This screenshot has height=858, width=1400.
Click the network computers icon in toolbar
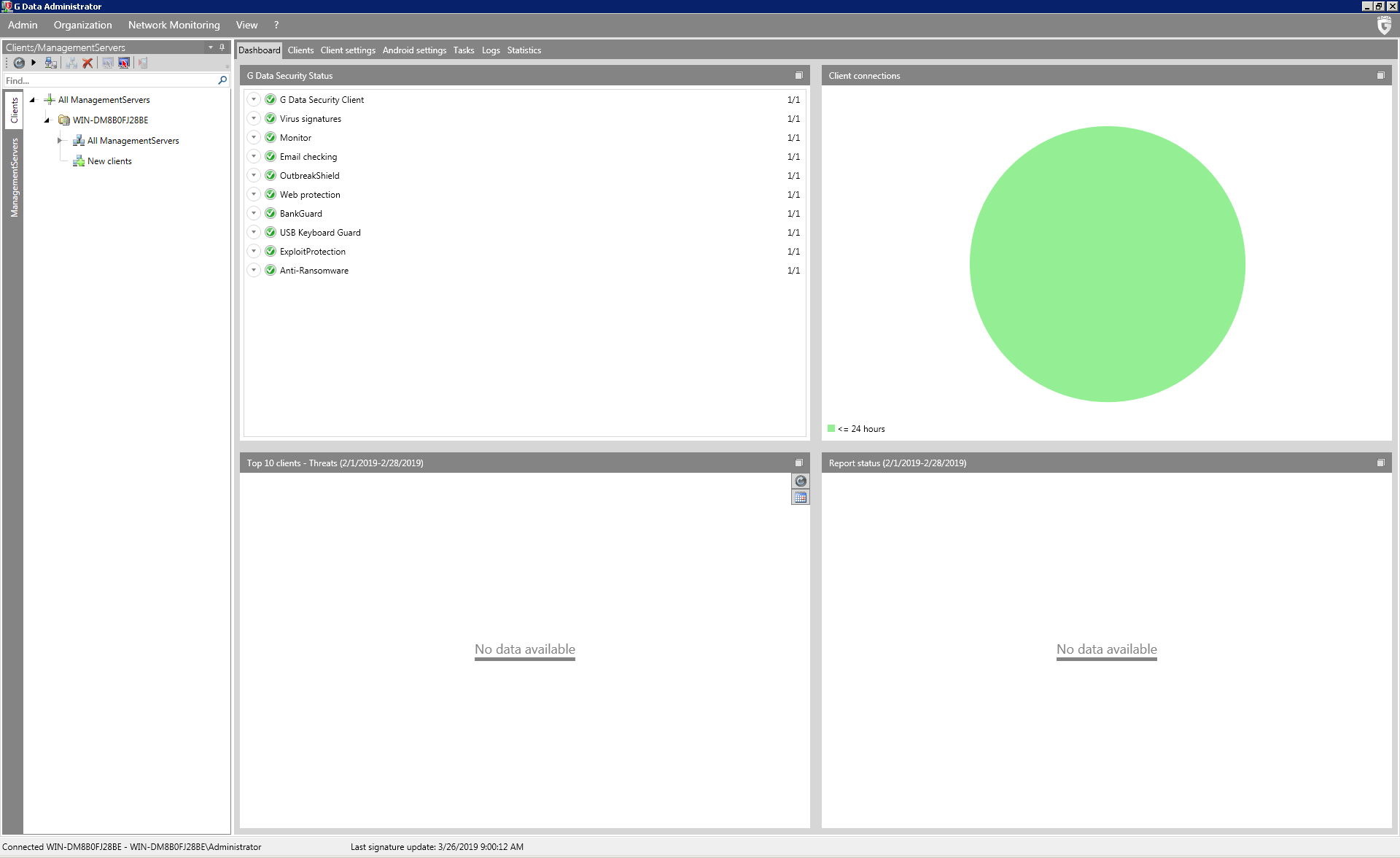coord(50,63)
